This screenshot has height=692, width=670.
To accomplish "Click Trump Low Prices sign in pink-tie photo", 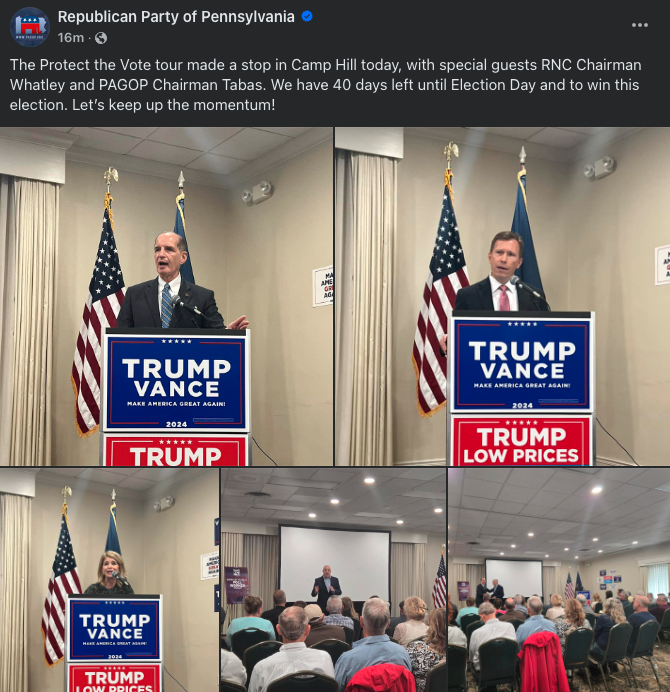I will pos(521,441).
